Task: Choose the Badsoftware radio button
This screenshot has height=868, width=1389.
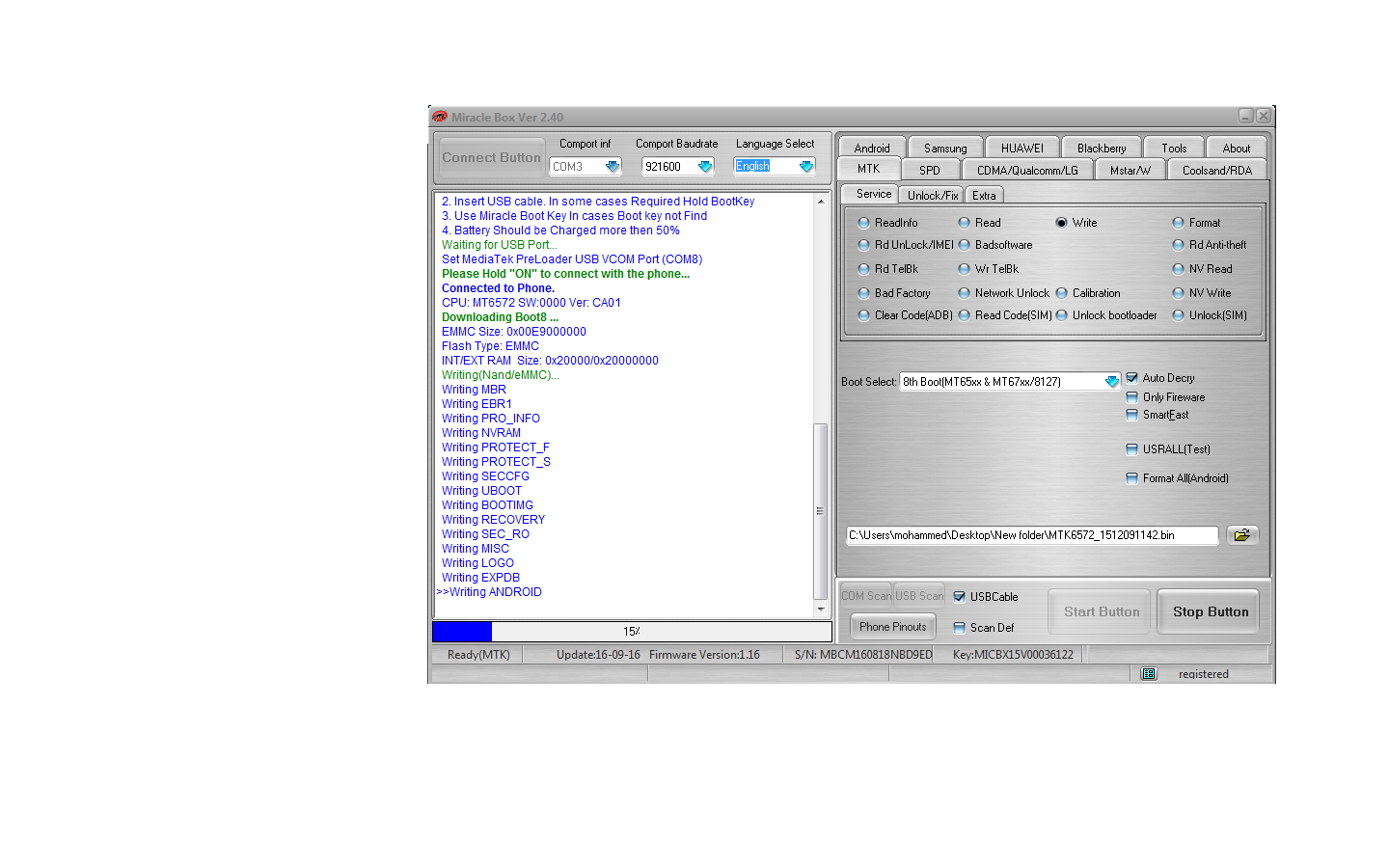Action: (x=964, y=245)
